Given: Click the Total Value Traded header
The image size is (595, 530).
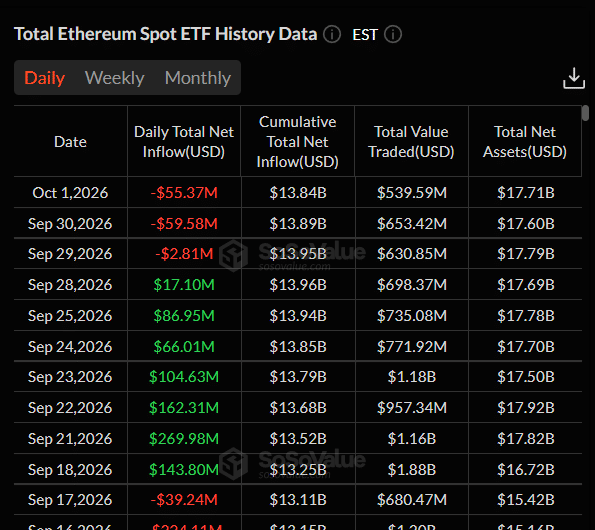Looking at the screenshot, I should [411, 142].
